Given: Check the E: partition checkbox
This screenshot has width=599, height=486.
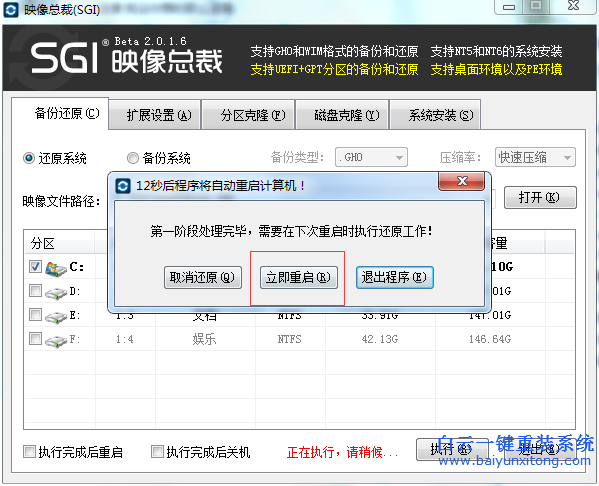Looking at the screenshot, I should 36,315.
